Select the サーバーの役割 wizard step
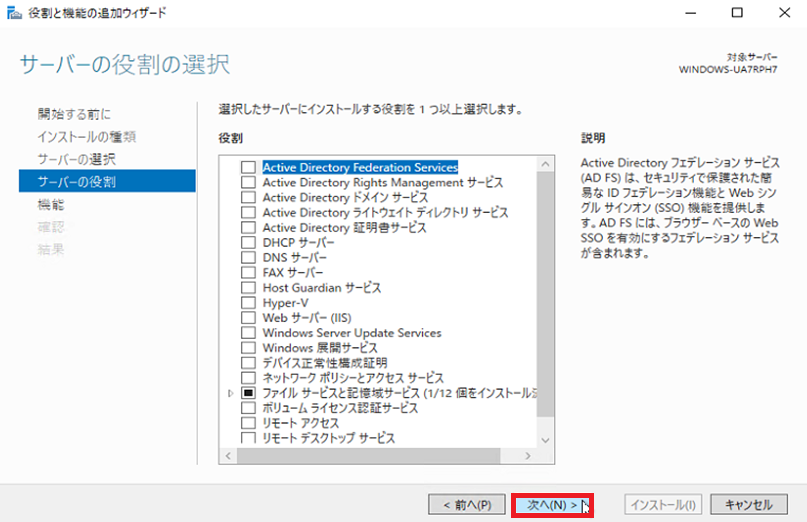 107,181
